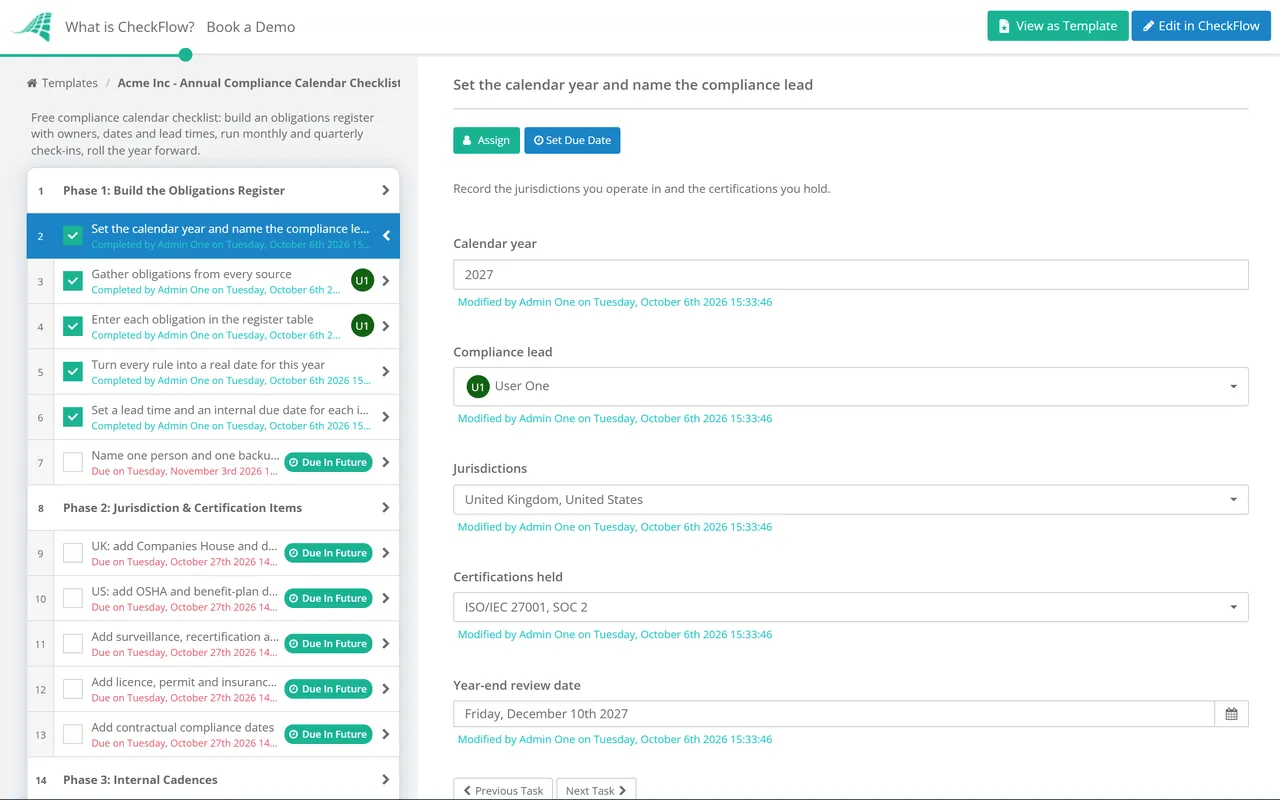Image resolution: width=1280 pixels, height=800 pixels.
Task: Click Due In Future badge on US OSHA task
Action: click(x=328, y=598)
